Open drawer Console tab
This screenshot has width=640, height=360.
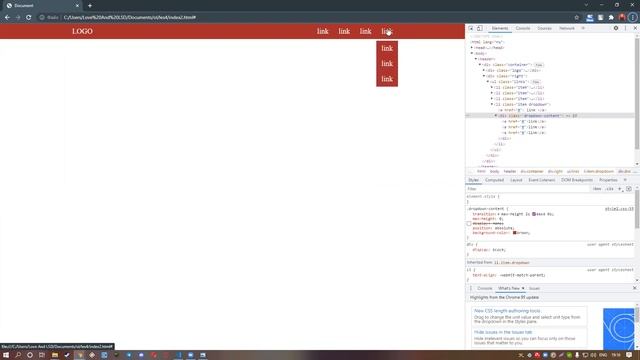coord(484,289)
